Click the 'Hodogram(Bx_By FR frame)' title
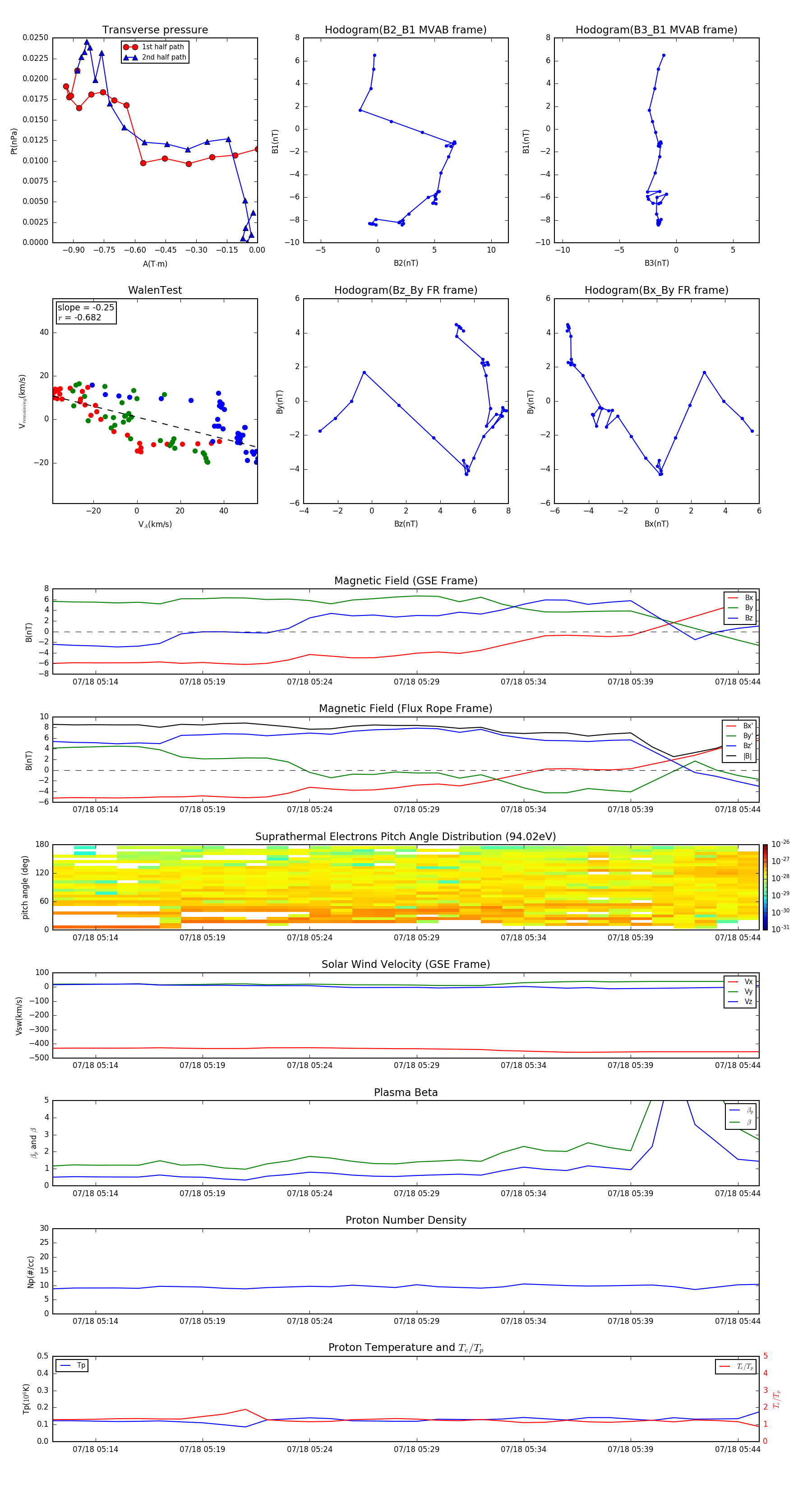This screenshot has width=812, height=1489. (656, 290)
